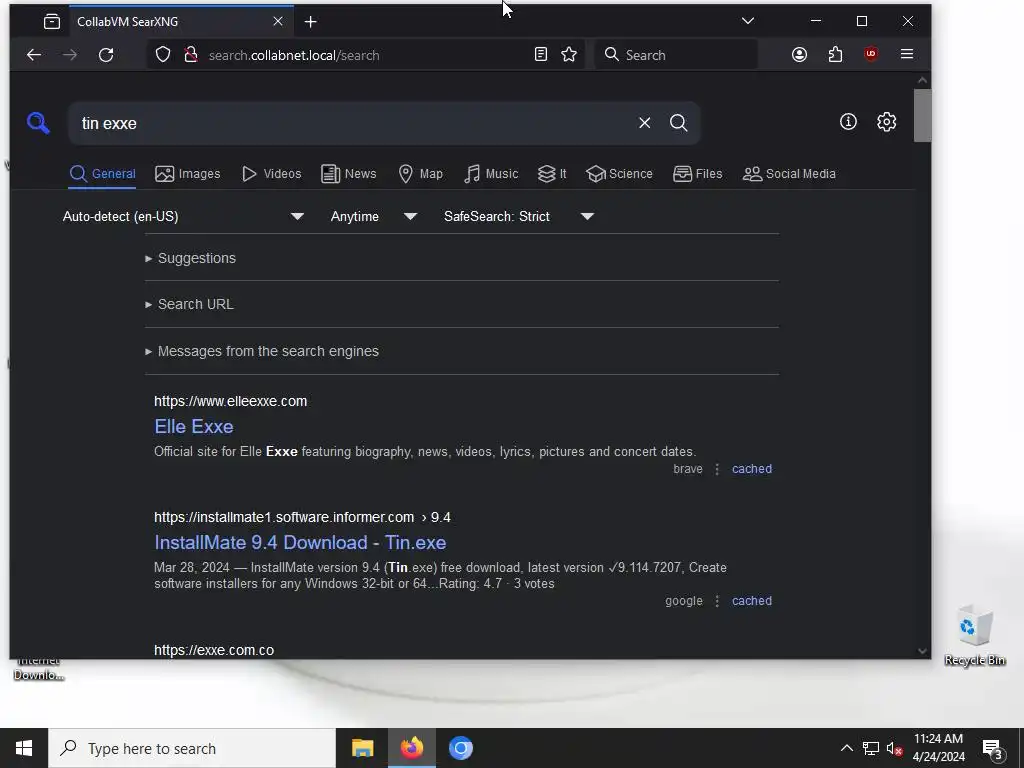This screenshot has height=768, width=1024.
Task: Click the Firefox taskbar icon
Action: 411,748
